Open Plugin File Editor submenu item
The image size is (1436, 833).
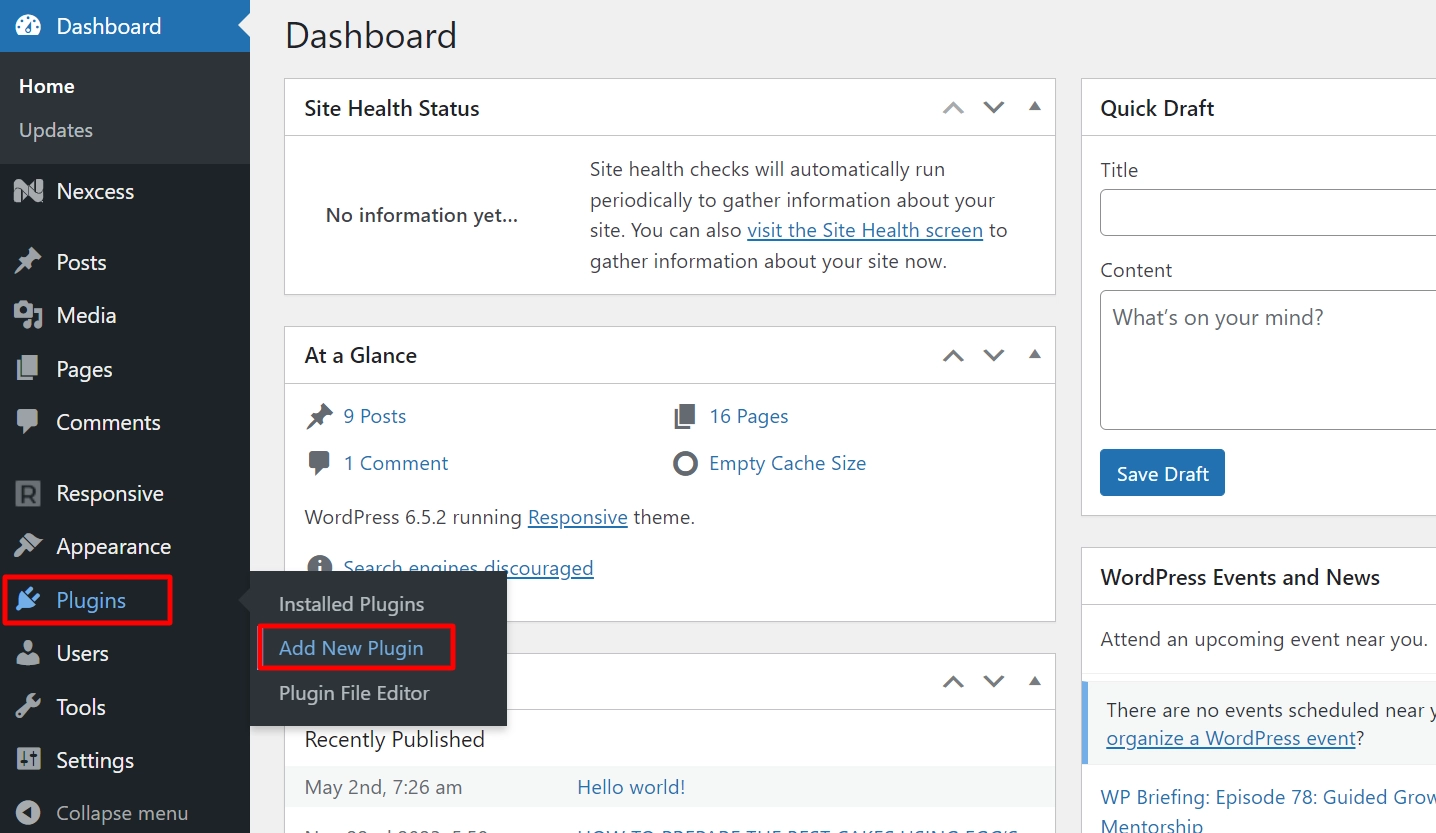[354, 693]
